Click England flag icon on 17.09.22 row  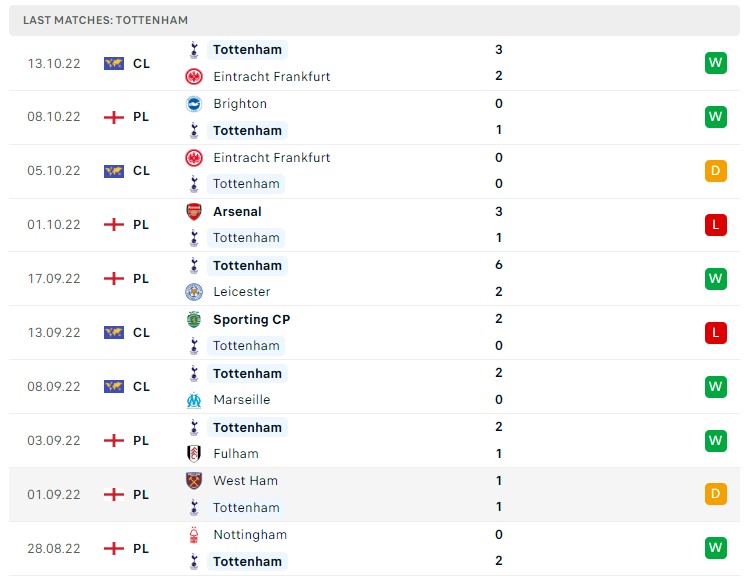point(114,279)
